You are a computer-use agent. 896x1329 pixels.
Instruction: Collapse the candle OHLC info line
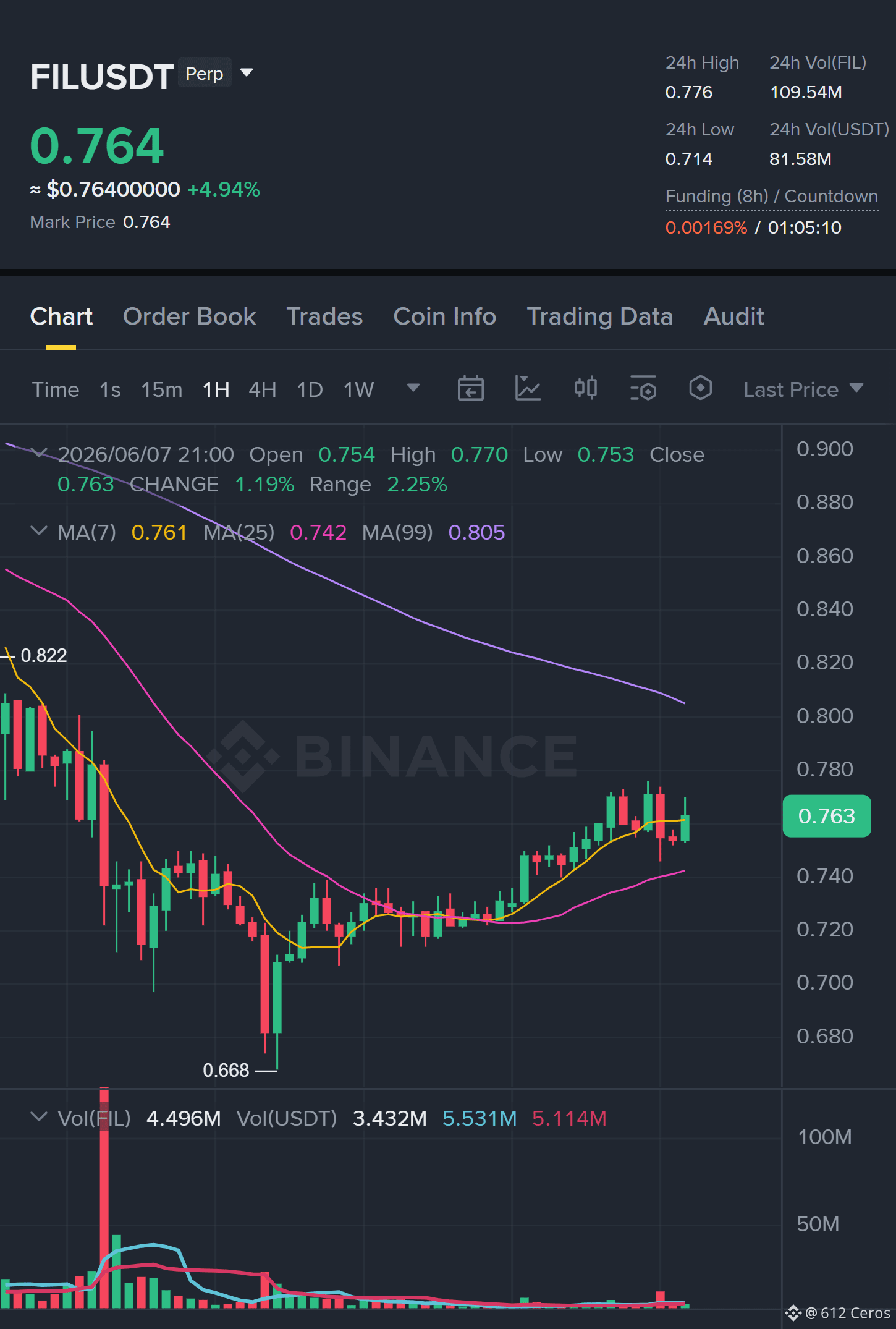click(39, 453)
